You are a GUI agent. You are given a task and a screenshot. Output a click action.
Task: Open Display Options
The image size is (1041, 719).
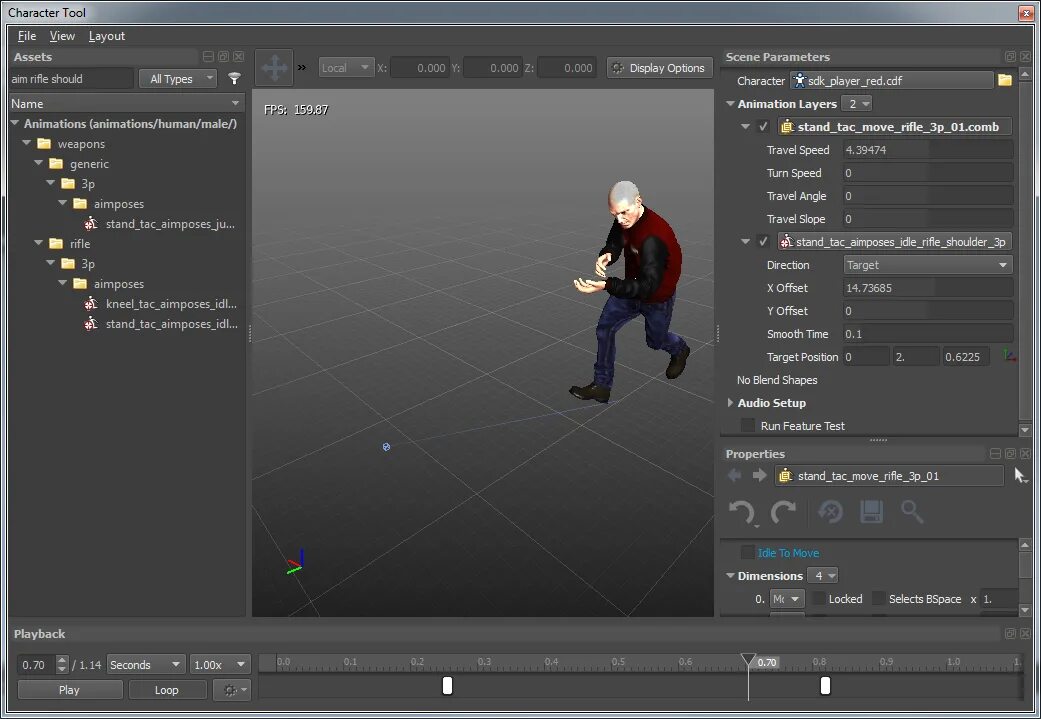pos(659,68)
